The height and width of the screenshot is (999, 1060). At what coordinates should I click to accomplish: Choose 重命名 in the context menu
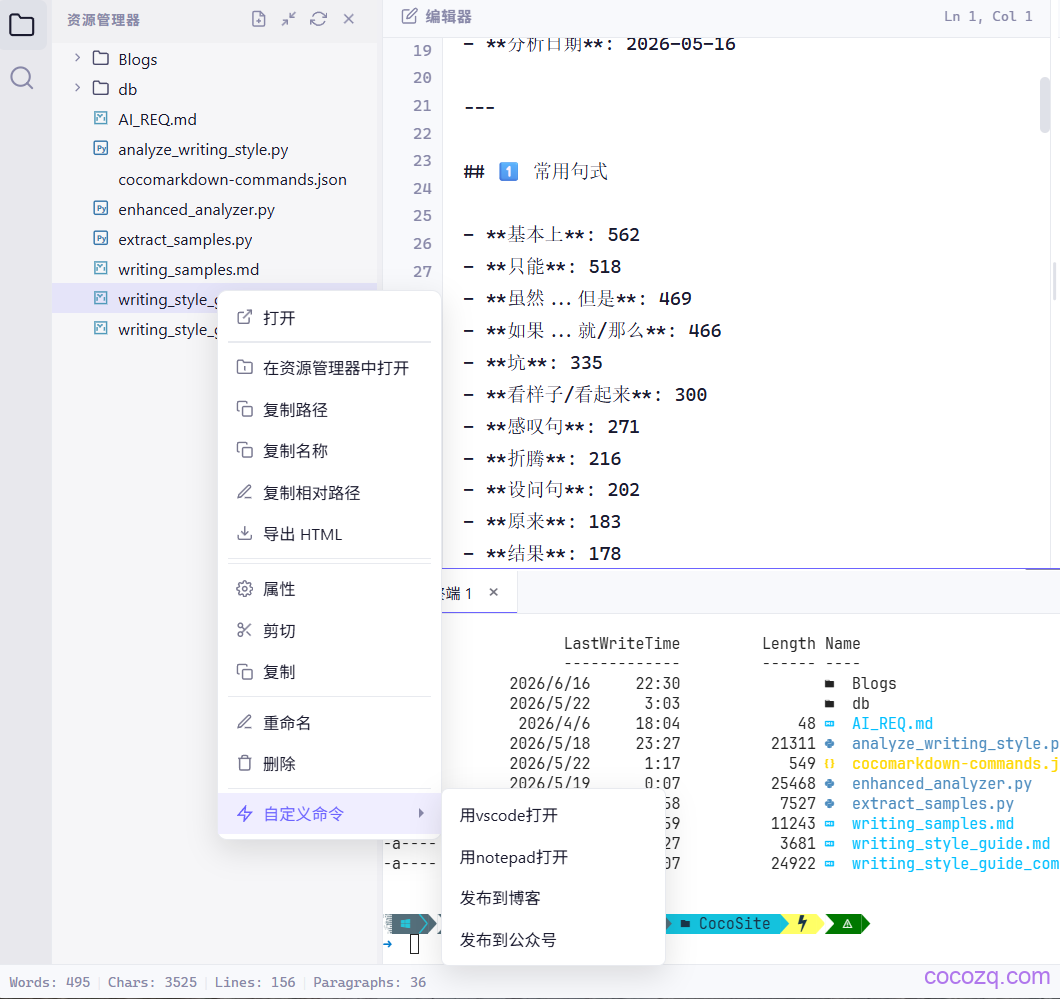point(329,723)
